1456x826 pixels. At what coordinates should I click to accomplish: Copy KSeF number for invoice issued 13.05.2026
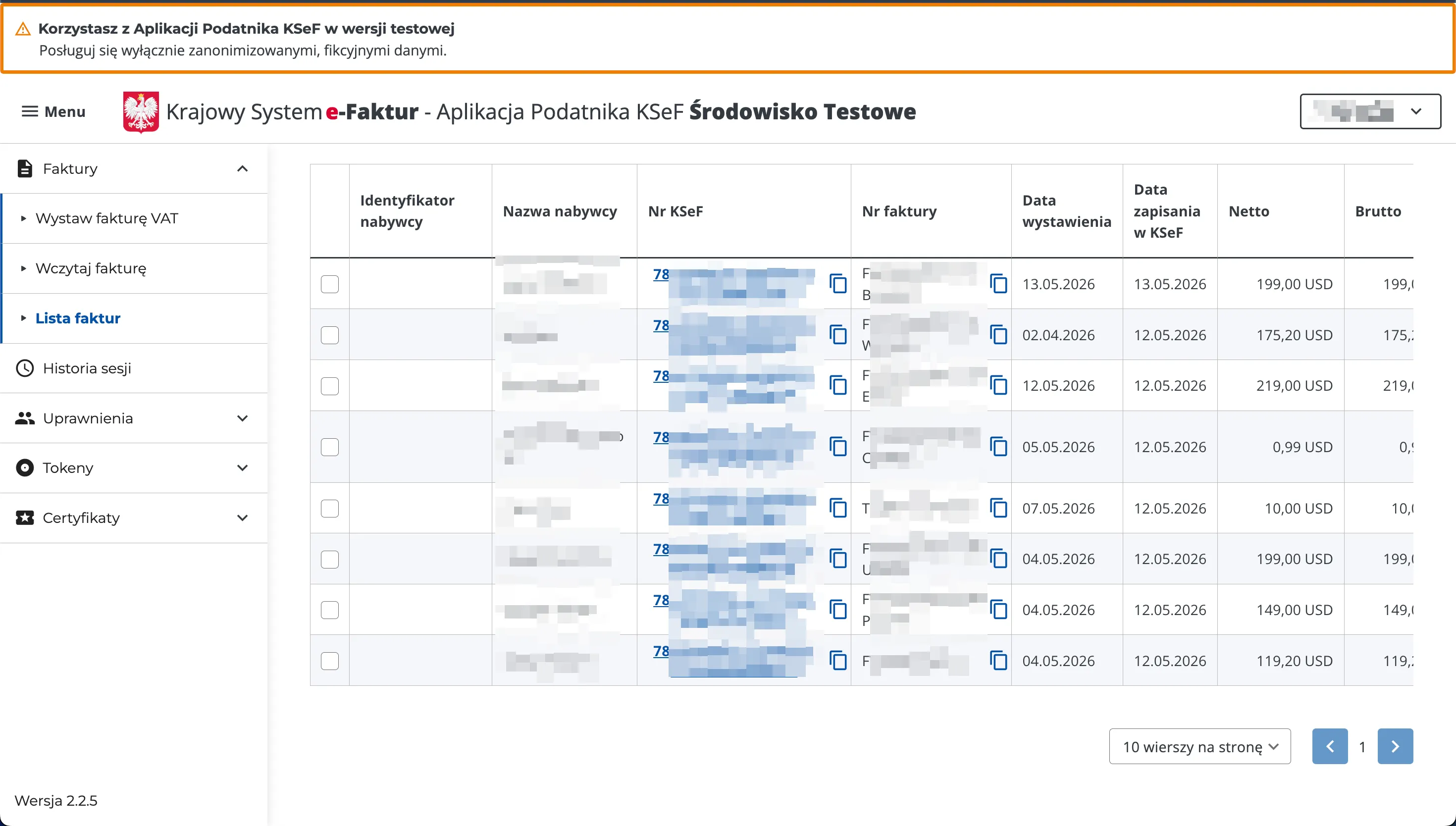pyautogui.click(x=838, y=284)
